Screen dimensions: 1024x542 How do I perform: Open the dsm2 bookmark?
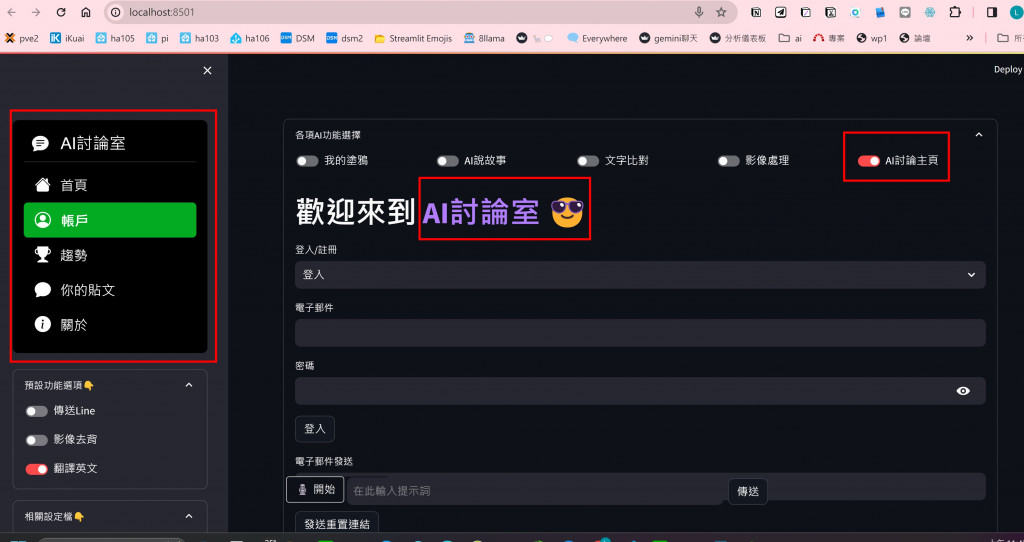click(x=344, y=39)
